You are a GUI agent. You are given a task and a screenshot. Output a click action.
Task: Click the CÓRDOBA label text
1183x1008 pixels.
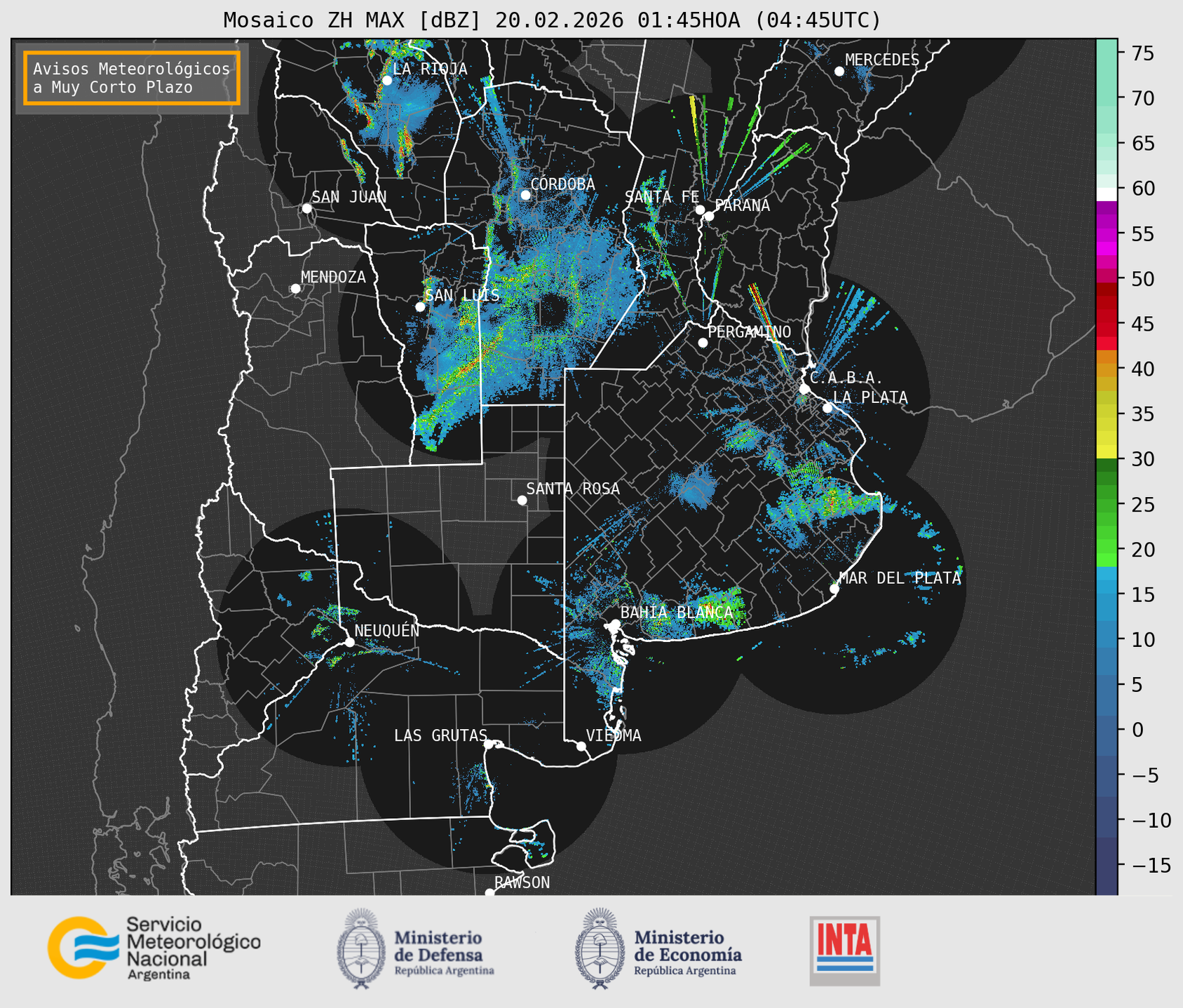pyautogui.click(x=562, y=184)
